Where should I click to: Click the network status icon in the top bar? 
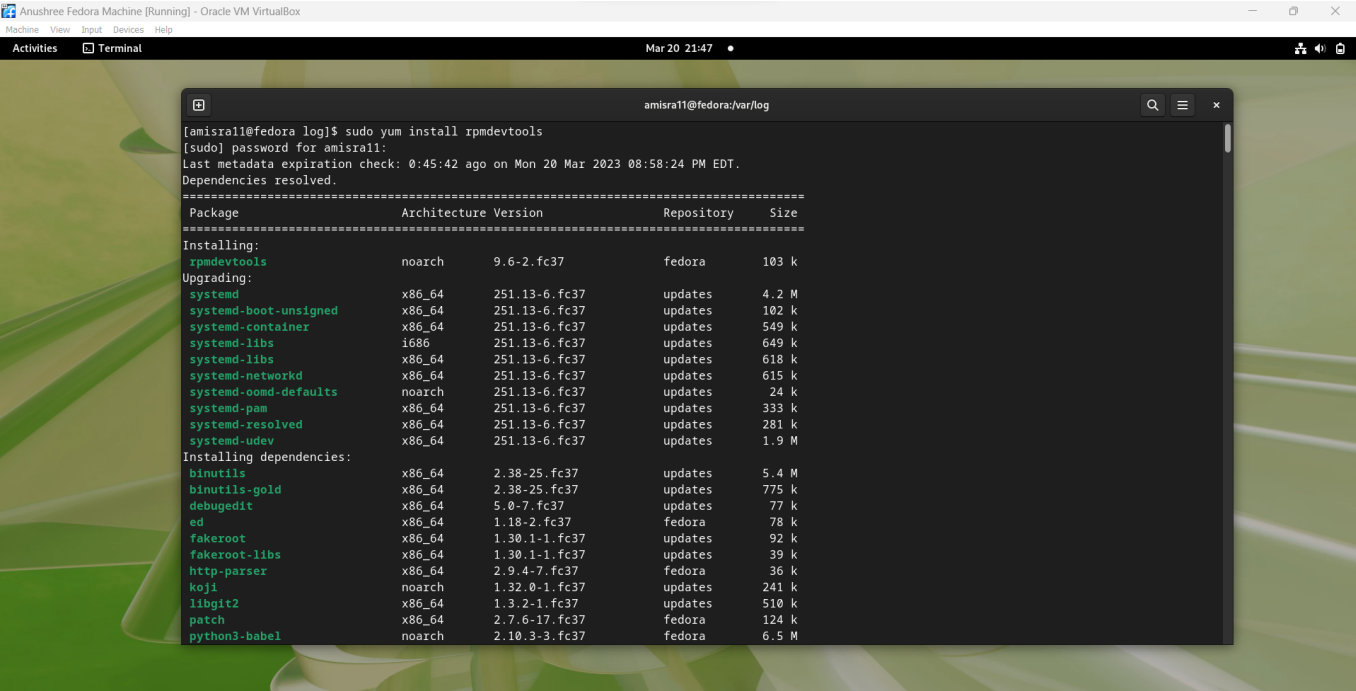pos(1300,47)
